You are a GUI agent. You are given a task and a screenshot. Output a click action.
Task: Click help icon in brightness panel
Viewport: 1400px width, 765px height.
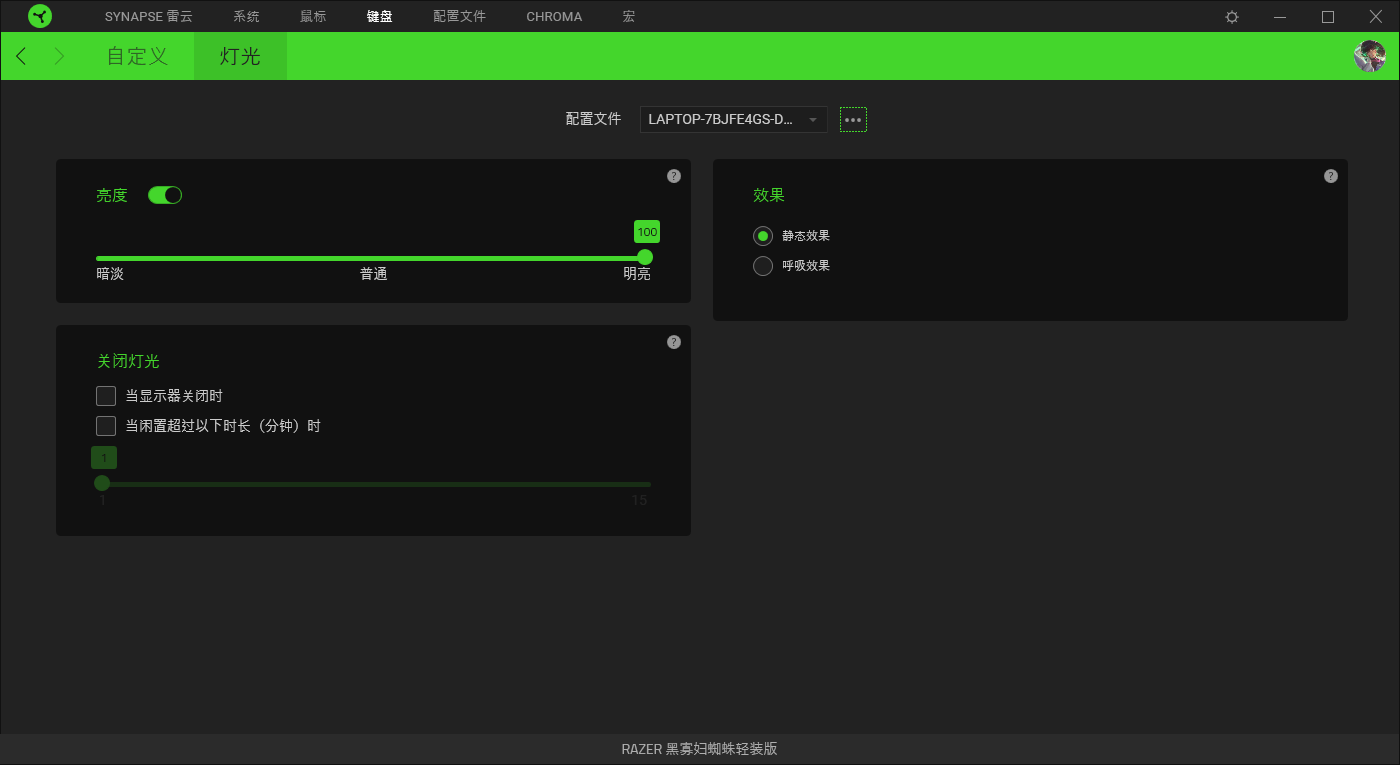(x=674, y=176)
